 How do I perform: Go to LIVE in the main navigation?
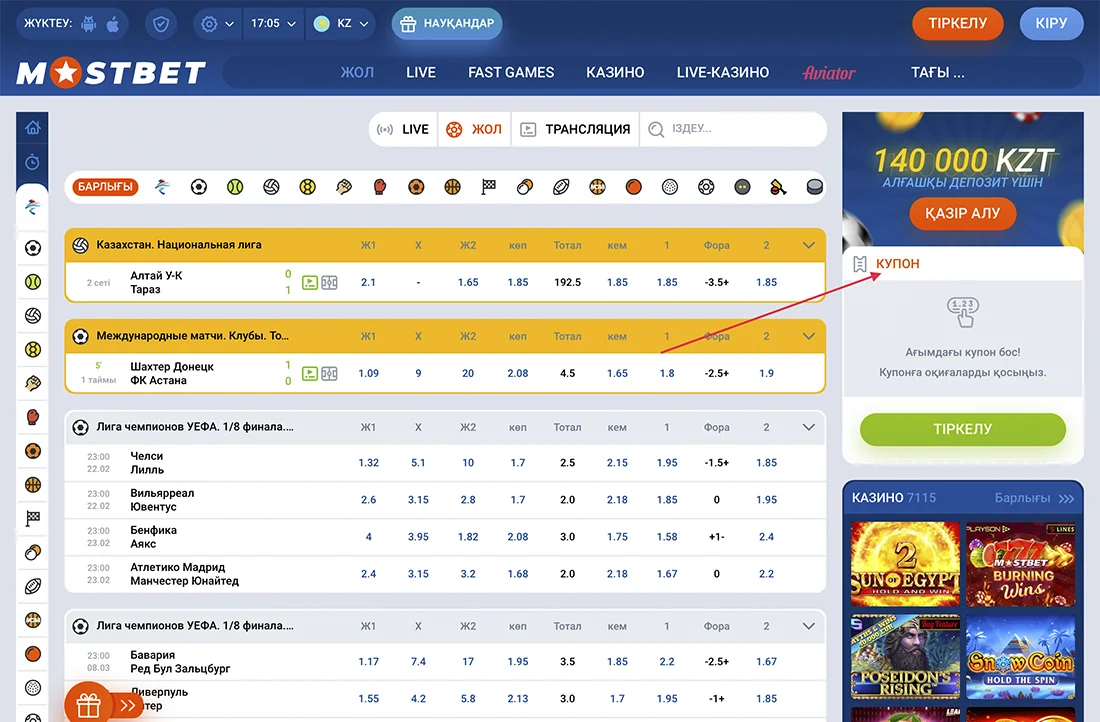(x=421, y=72)
